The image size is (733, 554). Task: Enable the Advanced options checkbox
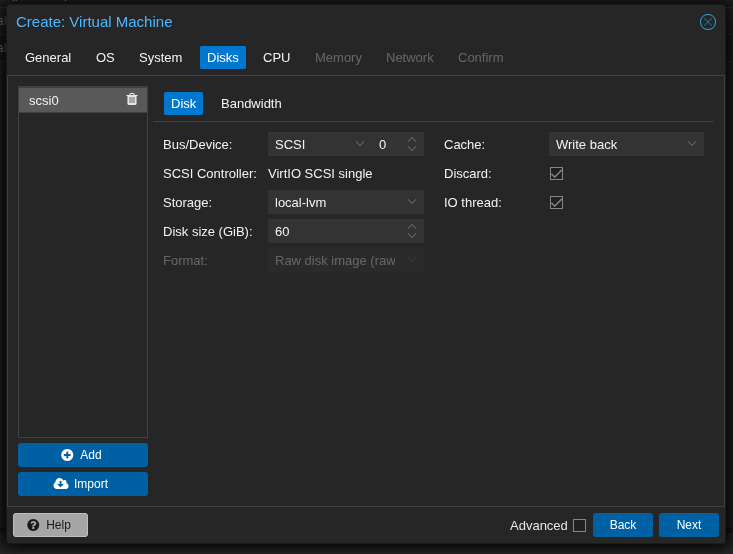(x=579, y=525)
